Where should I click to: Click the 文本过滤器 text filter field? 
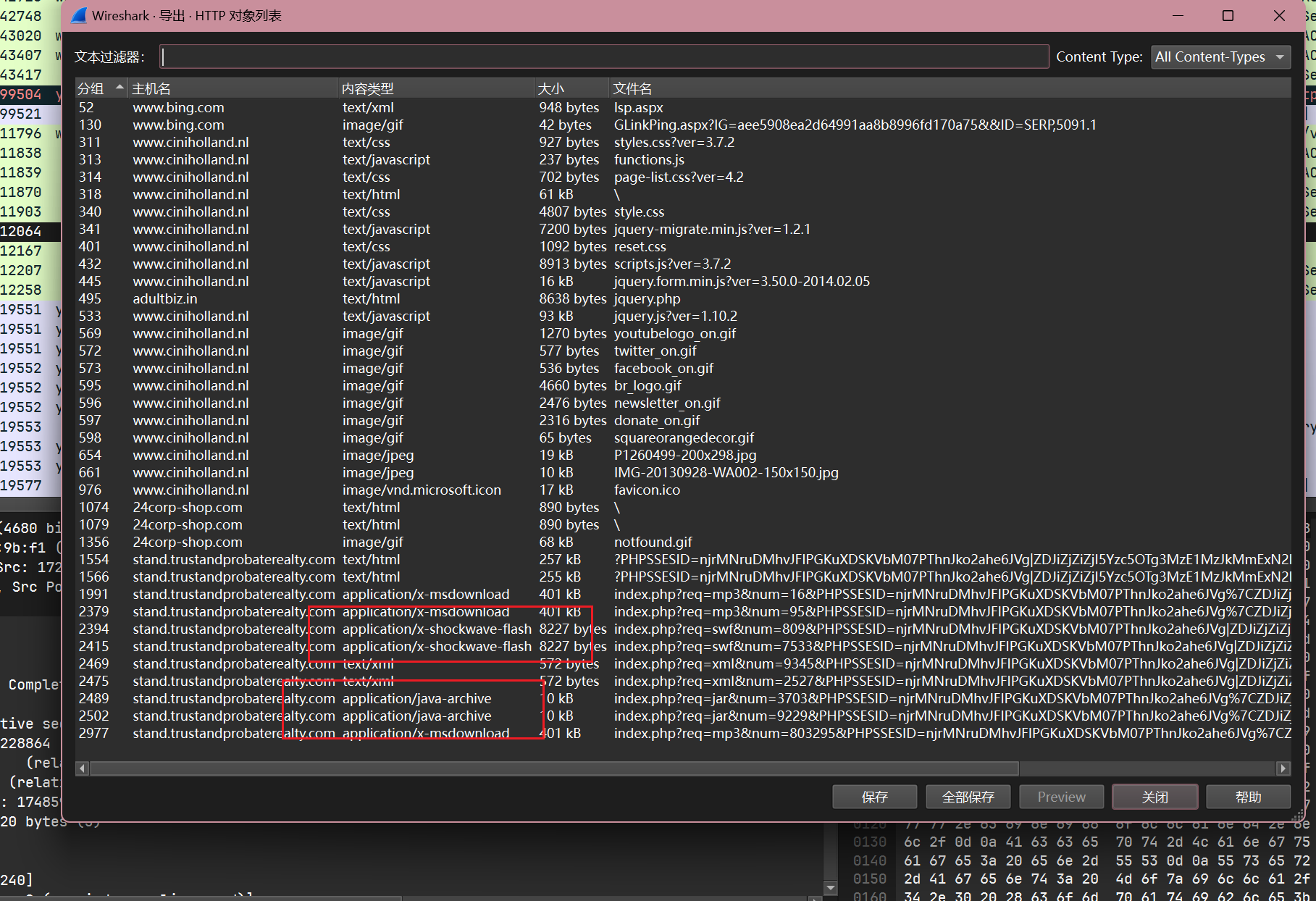click(x=605, y=56)
